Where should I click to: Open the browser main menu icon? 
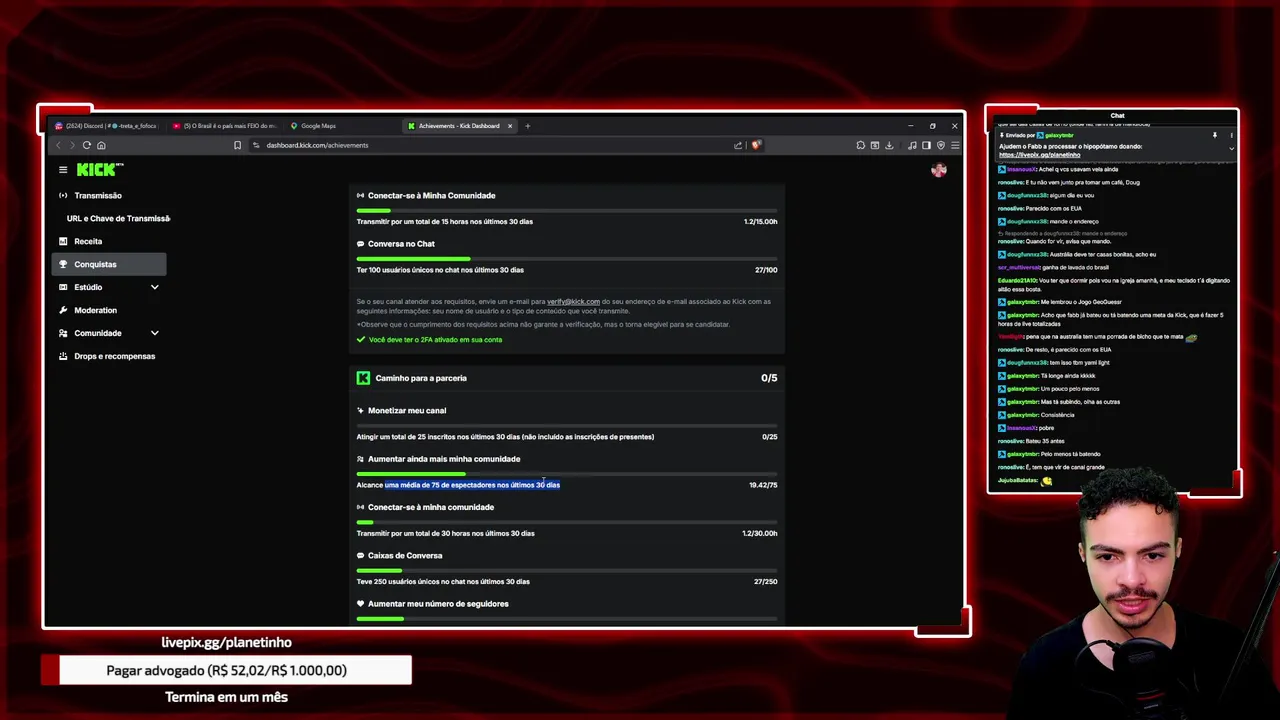pos(955,145)
